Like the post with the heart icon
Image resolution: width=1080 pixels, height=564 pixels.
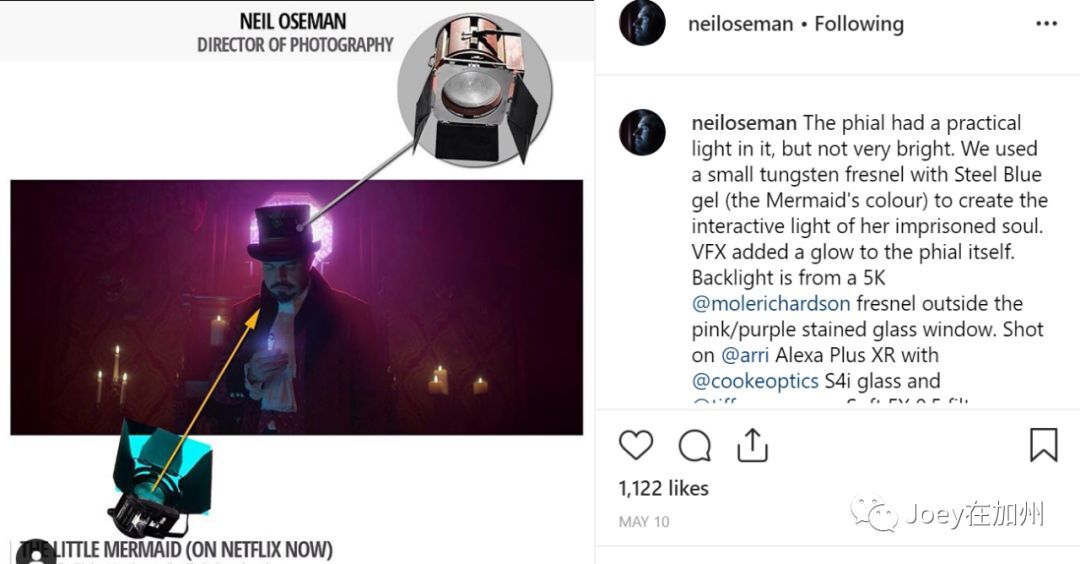tap(636, 445)
